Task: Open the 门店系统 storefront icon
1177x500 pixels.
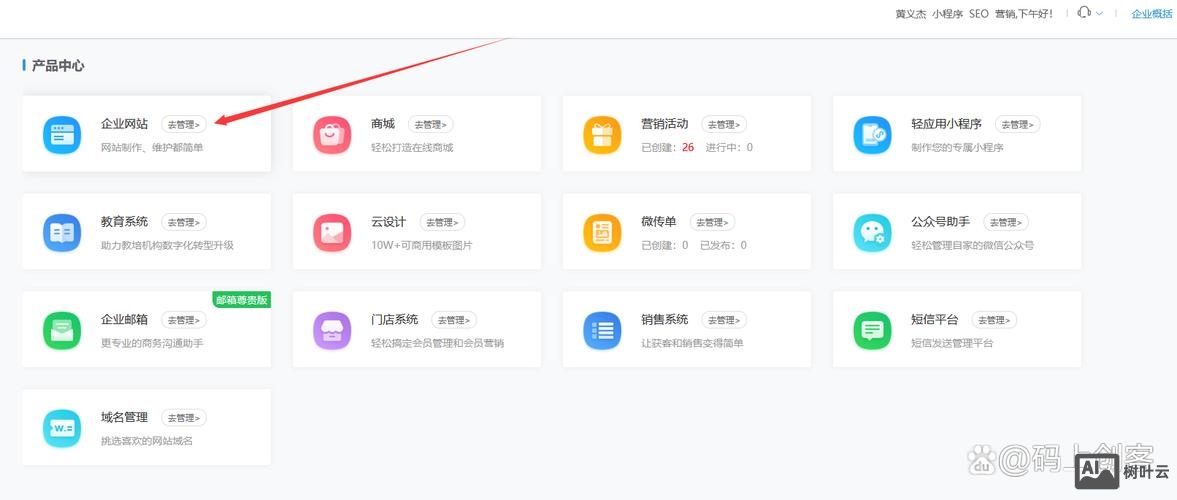Action: tap(332, 330)
